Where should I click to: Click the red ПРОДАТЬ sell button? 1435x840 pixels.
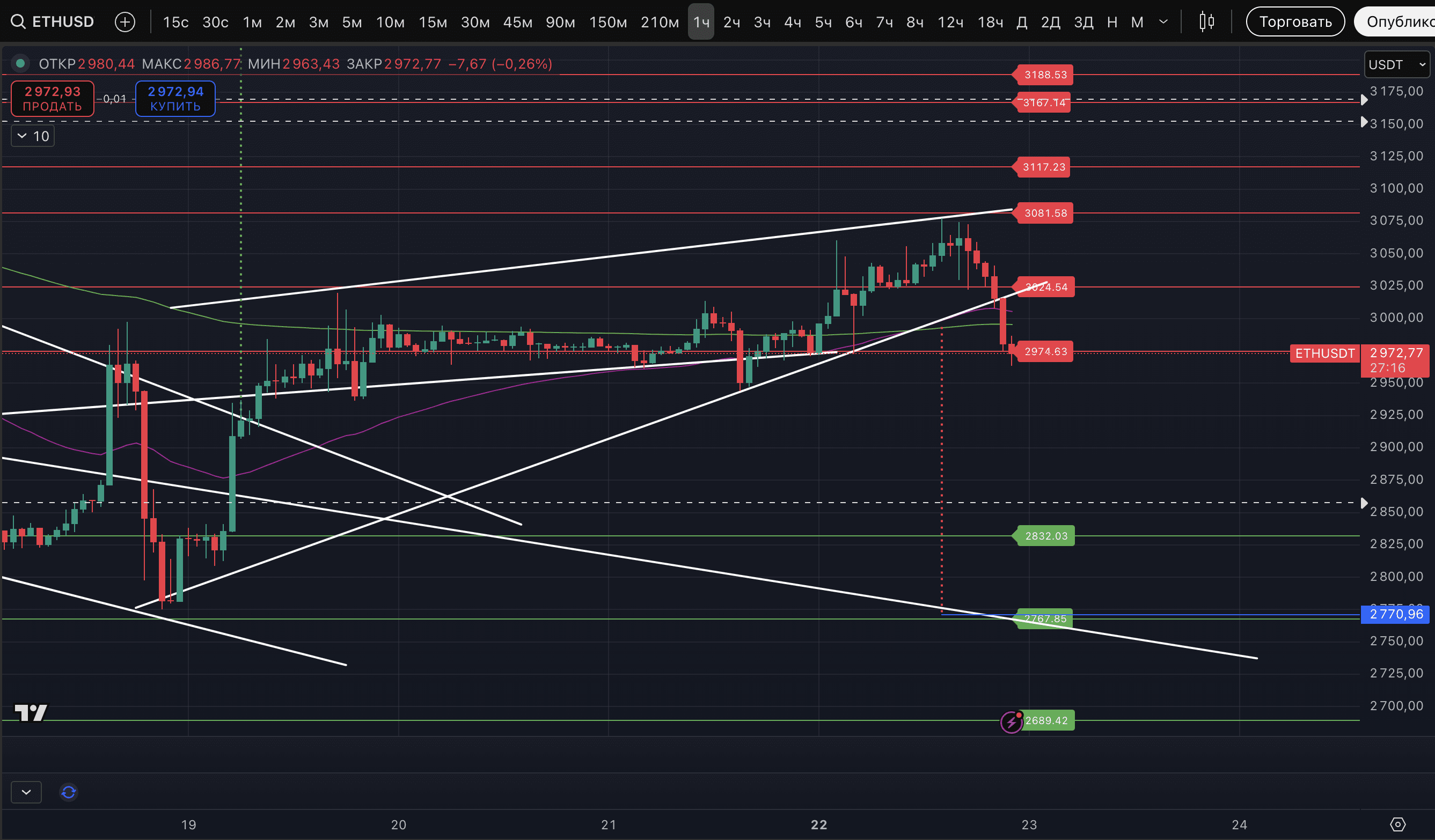pos(53,99)
